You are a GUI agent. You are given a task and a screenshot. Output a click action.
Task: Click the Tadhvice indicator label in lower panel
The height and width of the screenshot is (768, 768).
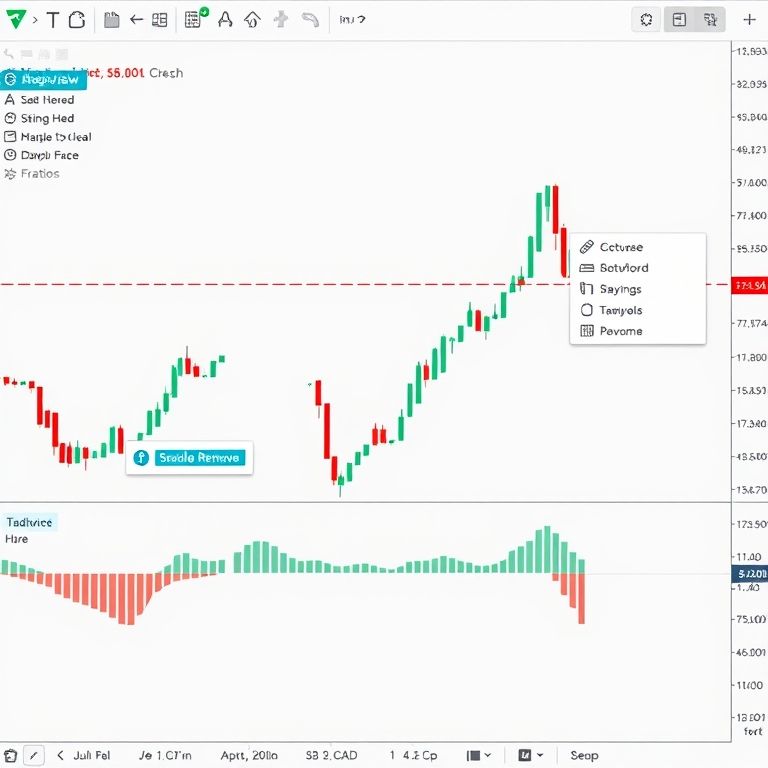pyautogui.click(x=30, y=522)
